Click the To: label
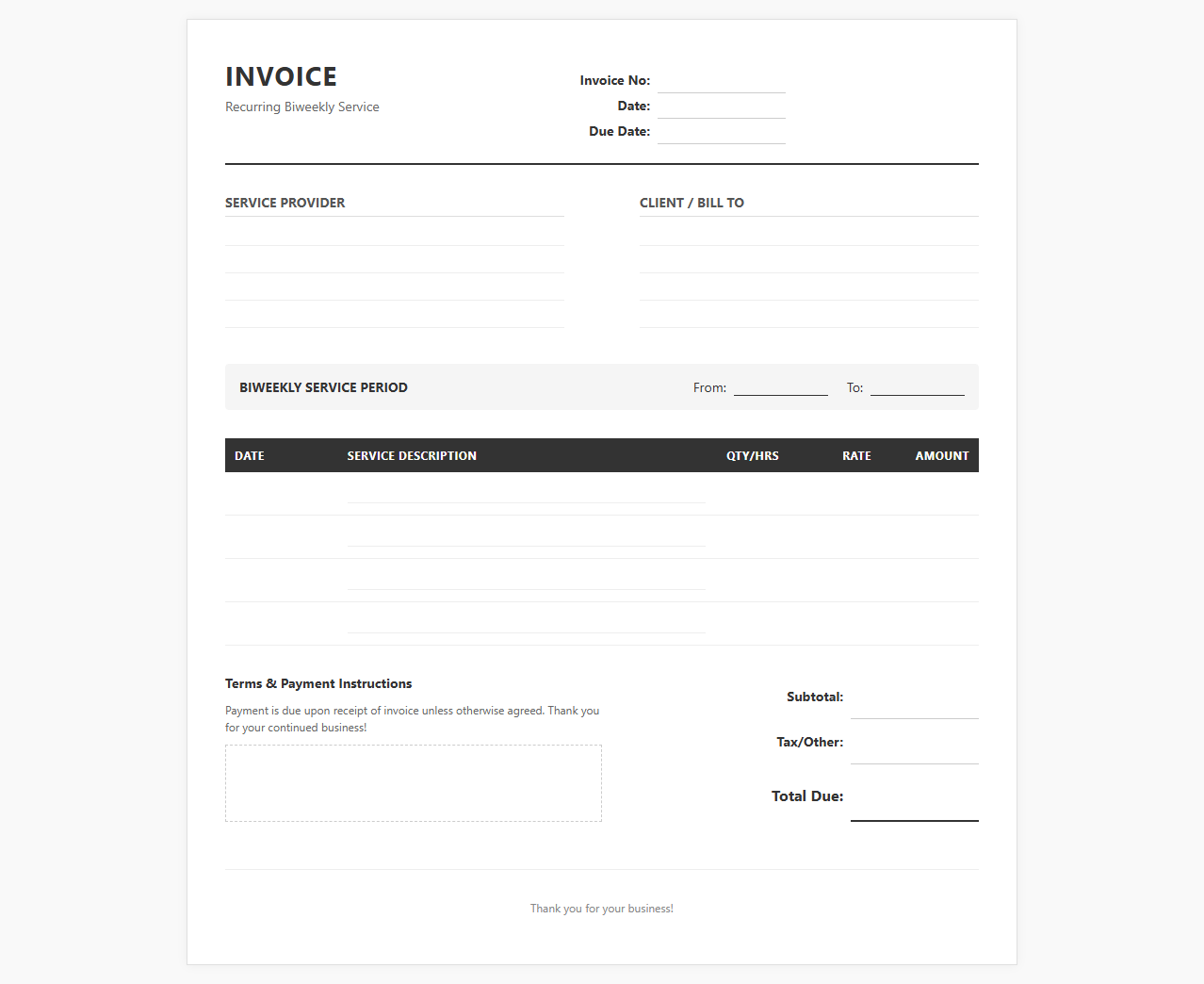Viewport: 1204px width, 984px height. pyautogui.click(x=854, y=388)
